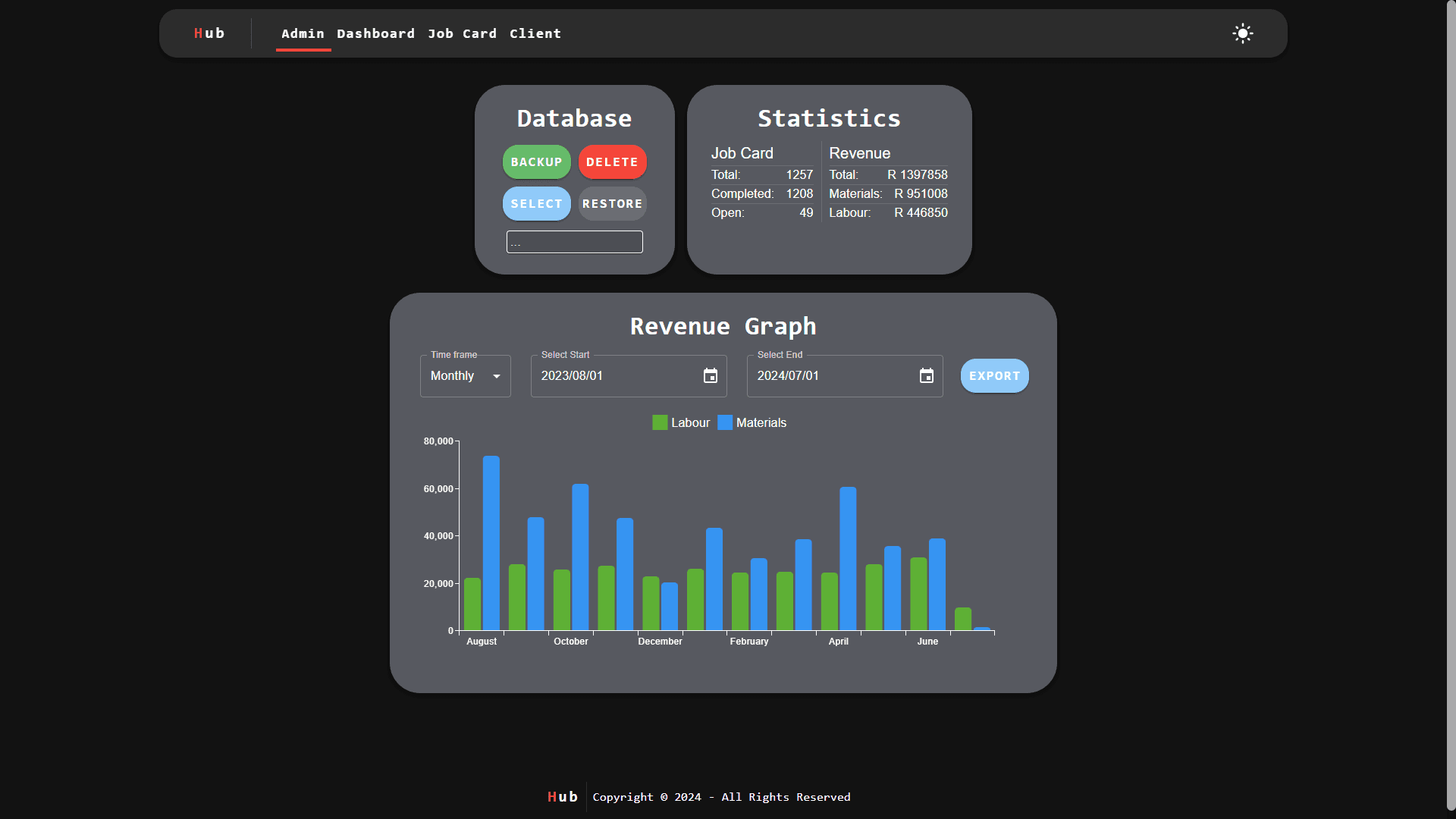Toggle the Materials series via its blue legend swatch
The width and height of the screenshot is (1456, 819).
[725, 422]
